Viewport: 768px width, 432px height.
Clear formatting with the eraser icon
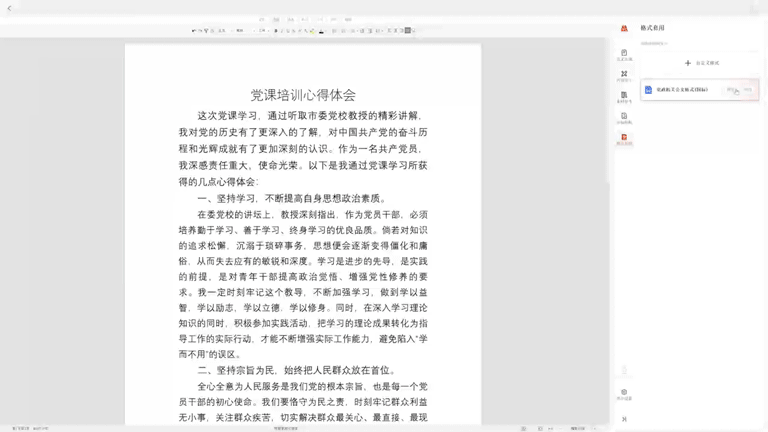point(213,30)
